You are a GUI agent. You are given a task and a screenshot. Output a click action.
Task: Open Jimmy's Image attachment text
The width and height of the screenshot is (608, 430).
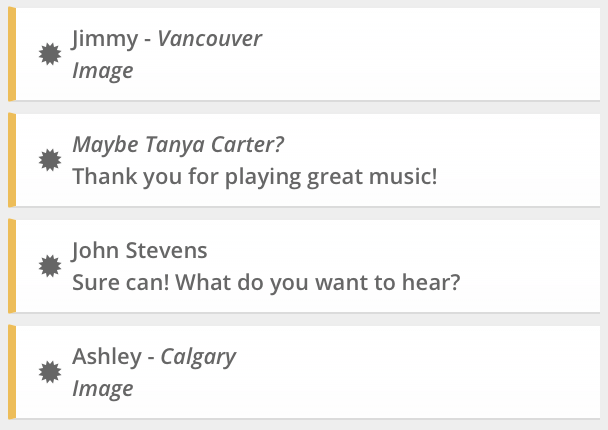[103, 71]
